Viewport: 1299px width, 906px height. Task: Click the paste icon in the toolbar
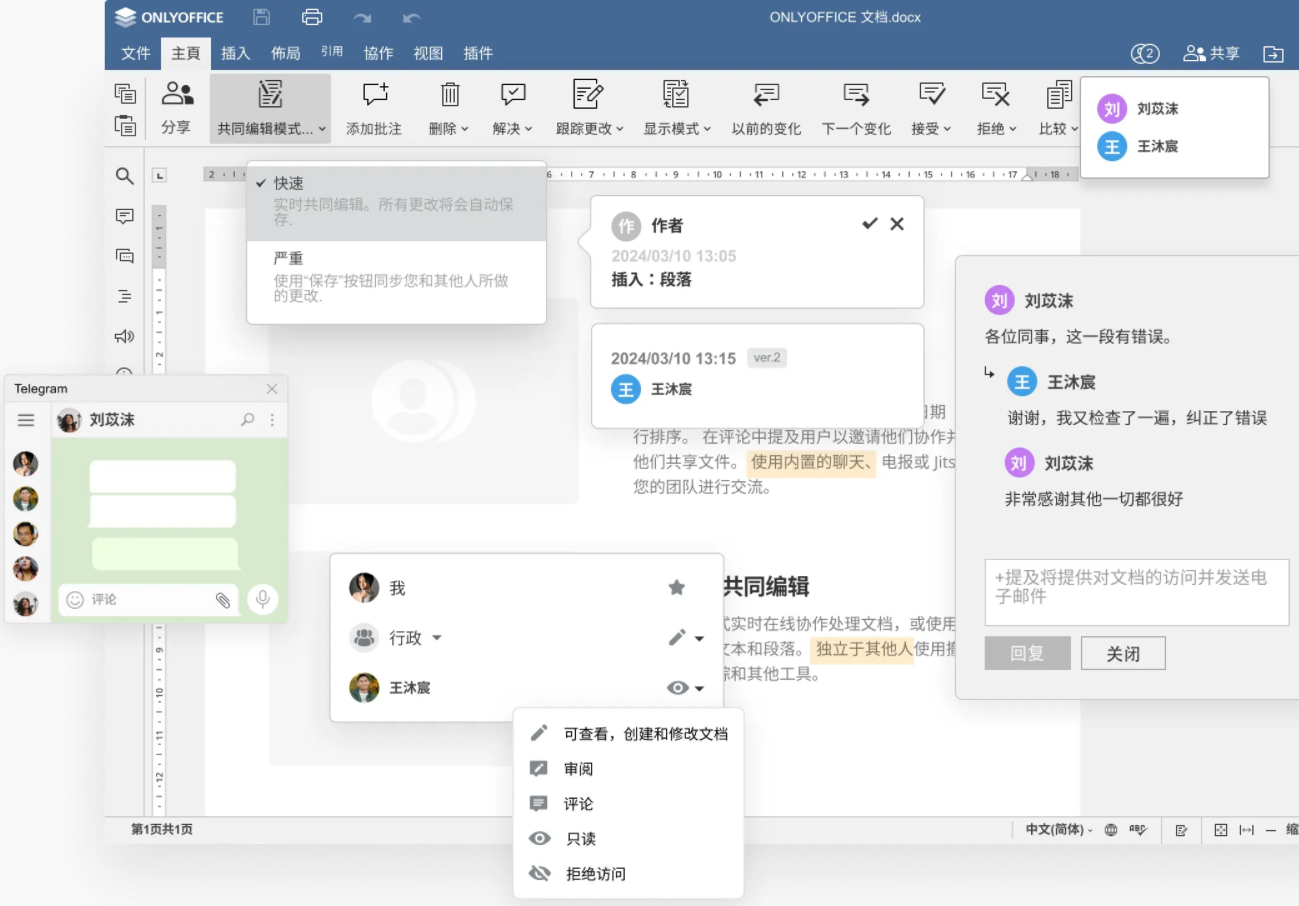point(125,125)
